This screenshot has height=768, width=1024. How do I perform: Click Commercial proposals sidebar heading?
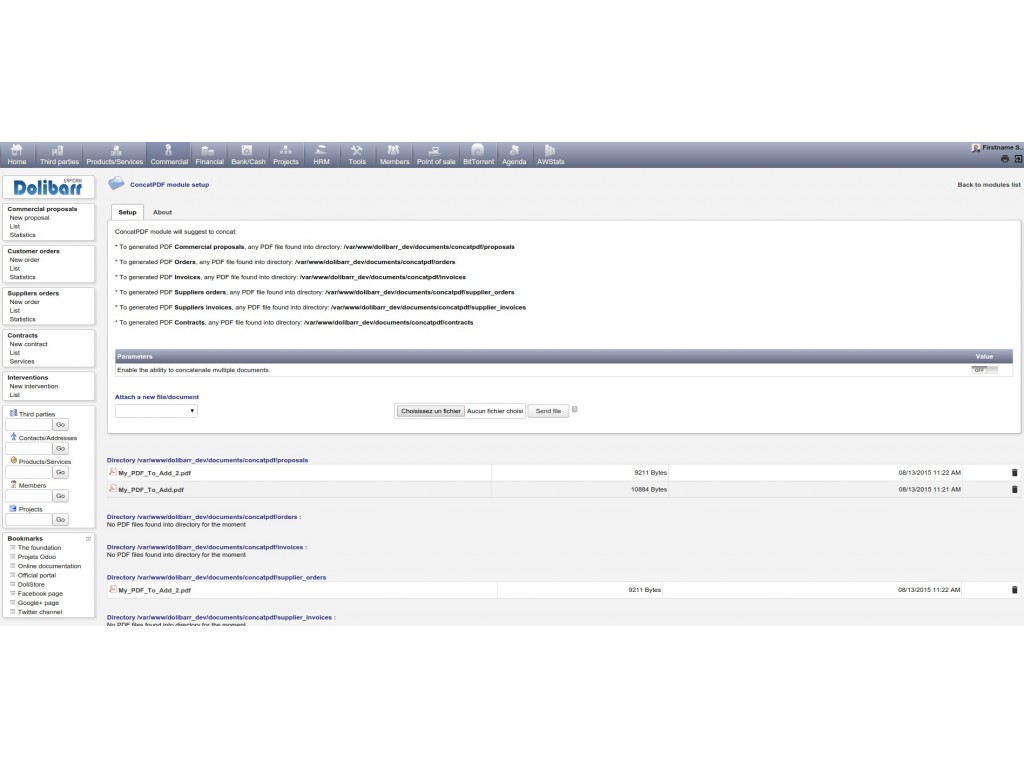[x=42, y=209]
